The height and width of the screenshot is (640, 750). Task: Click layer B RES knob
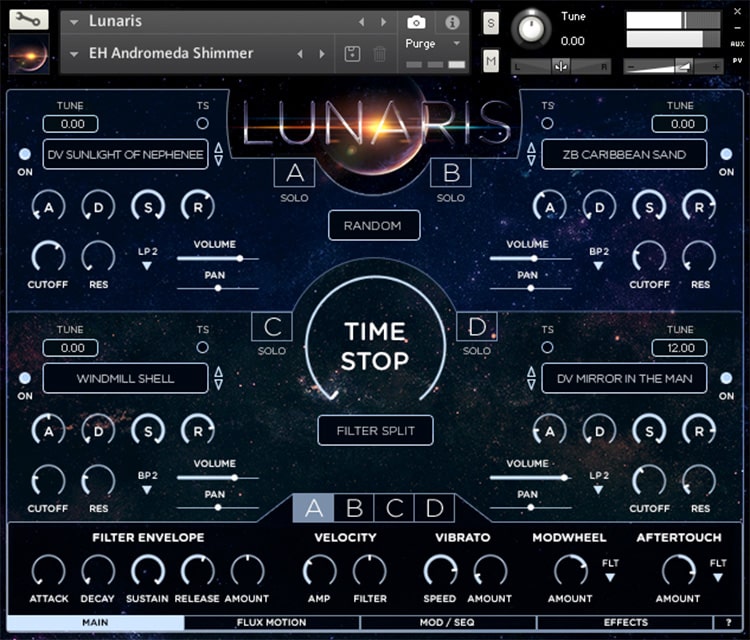click(x=699, y=257)
